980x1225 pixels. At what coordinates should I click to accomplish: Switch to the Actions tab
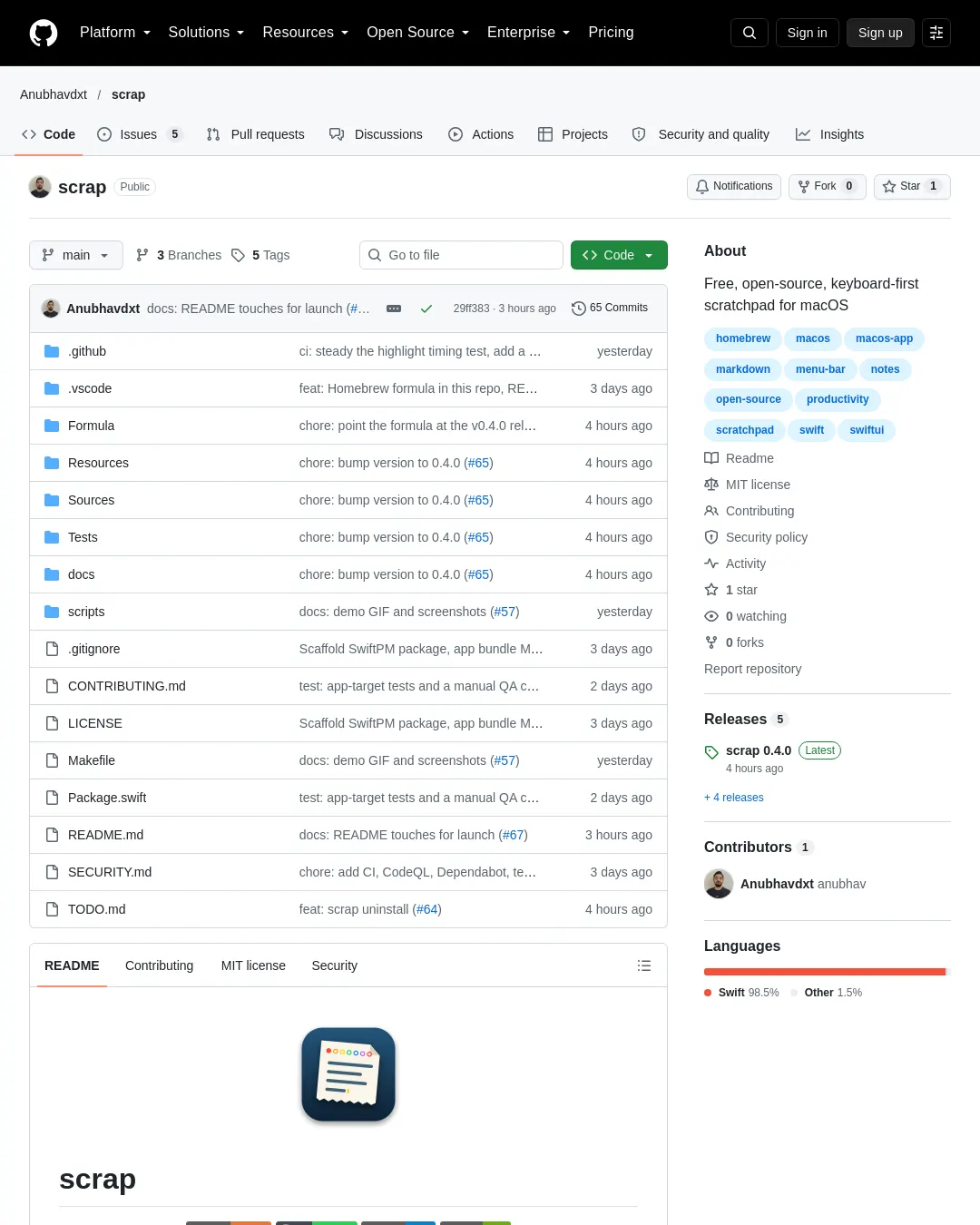pos(481,134)
